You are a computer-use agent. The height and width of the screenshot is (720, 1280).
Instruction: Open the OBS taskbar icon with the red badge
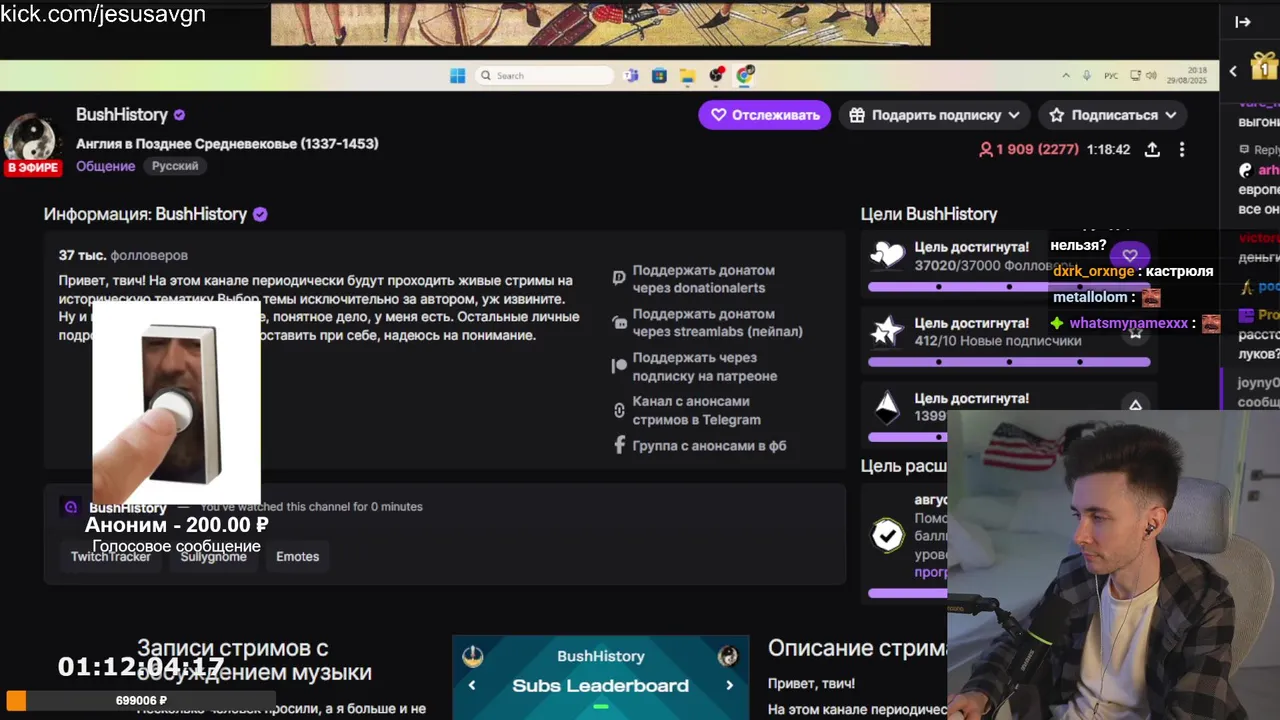[x=716, y=76]
